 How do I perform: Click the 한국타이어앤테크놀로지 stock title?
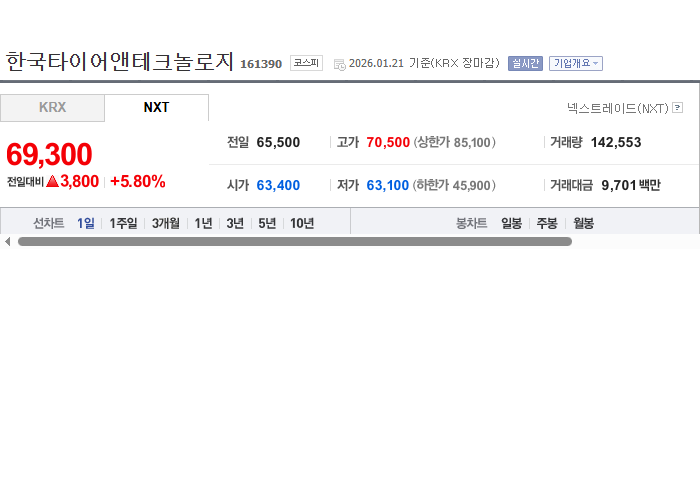click(x=120, y=62)
